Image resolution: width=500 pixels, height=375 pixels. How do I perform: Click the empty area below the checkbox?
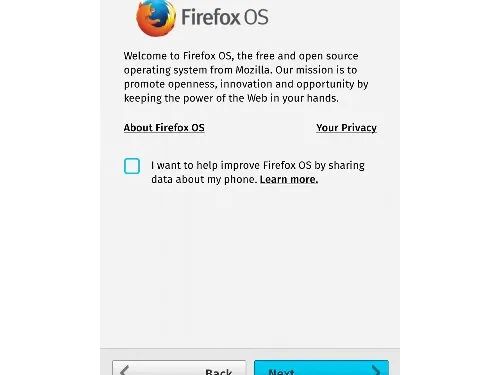coord(250,267)
